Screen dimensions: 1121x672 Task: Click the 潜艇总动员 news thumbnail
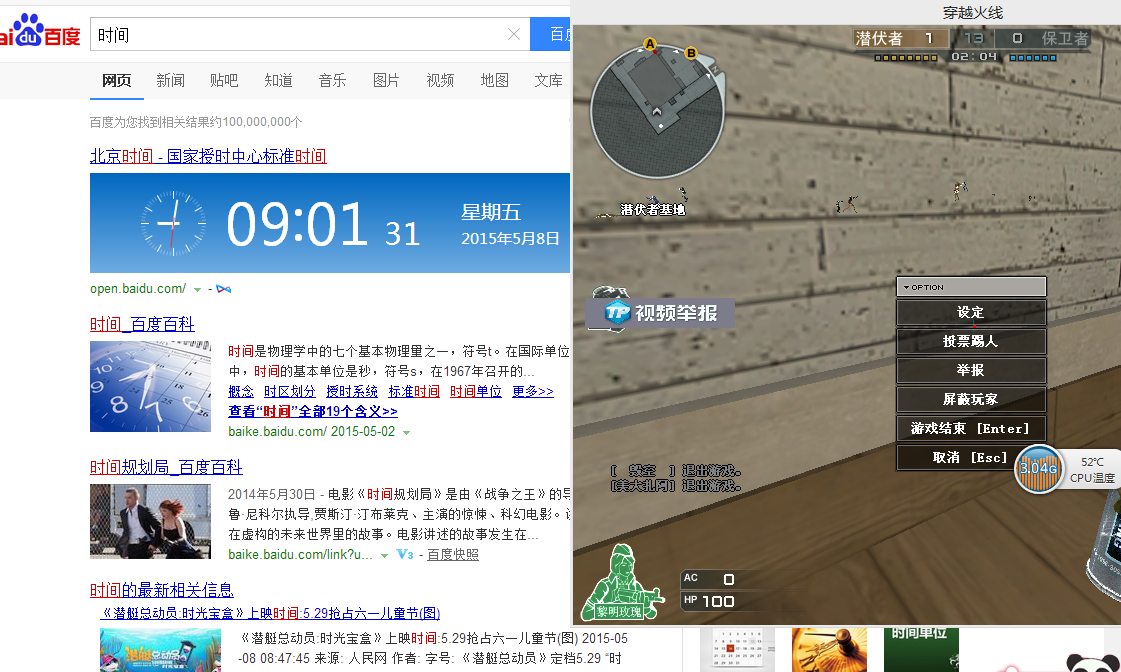(x=160, y=650)
